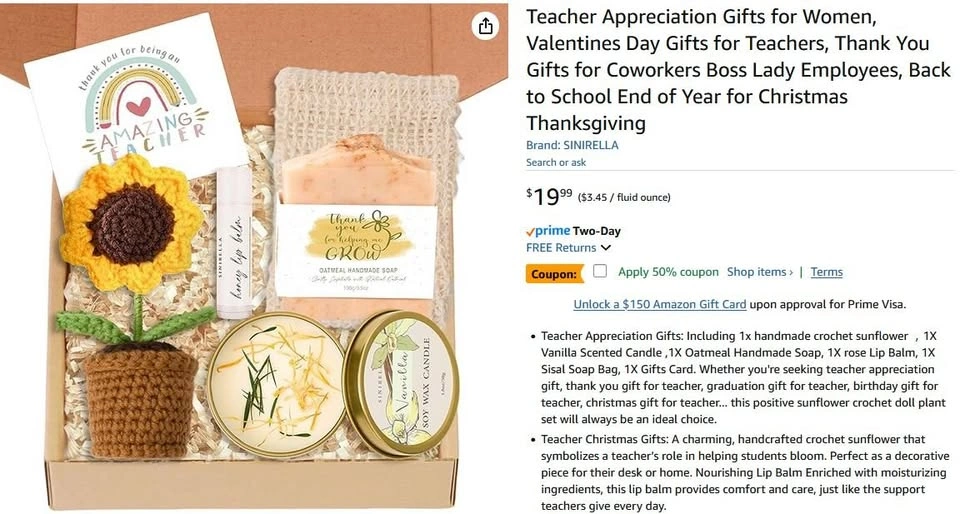Click the Search or ask field
The width and height of the screenshot is (960, 514).
coord(556,162)
